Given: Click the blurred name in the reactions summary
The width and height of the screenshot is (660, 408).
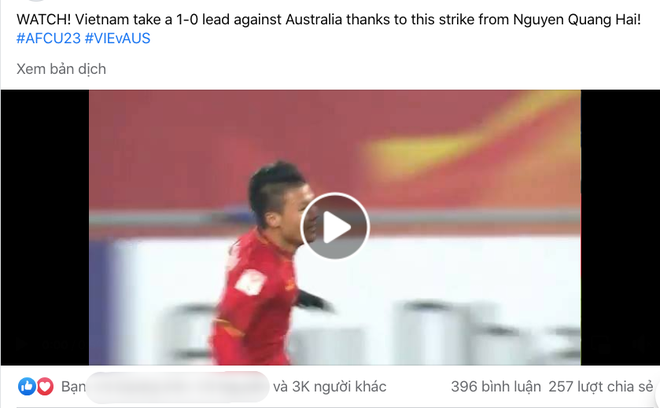Looking at the screenshot, I should click(178, 387).
